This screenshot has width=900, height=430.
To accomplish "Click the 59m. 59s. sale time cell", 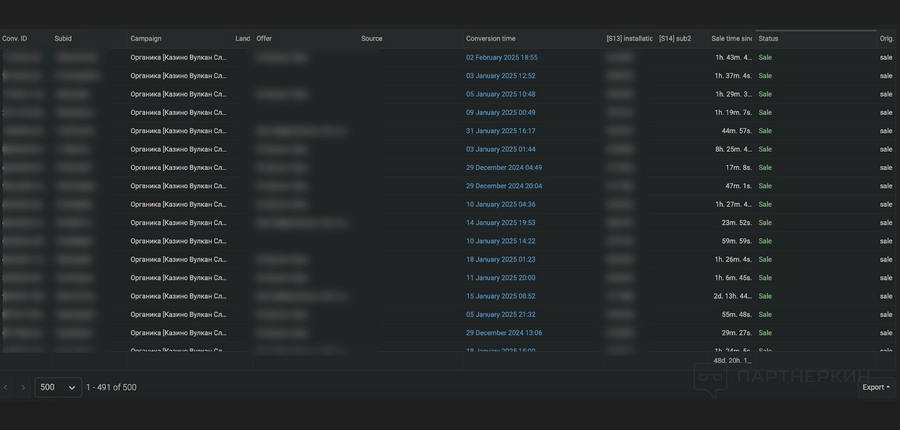I will tap(736, 241).
